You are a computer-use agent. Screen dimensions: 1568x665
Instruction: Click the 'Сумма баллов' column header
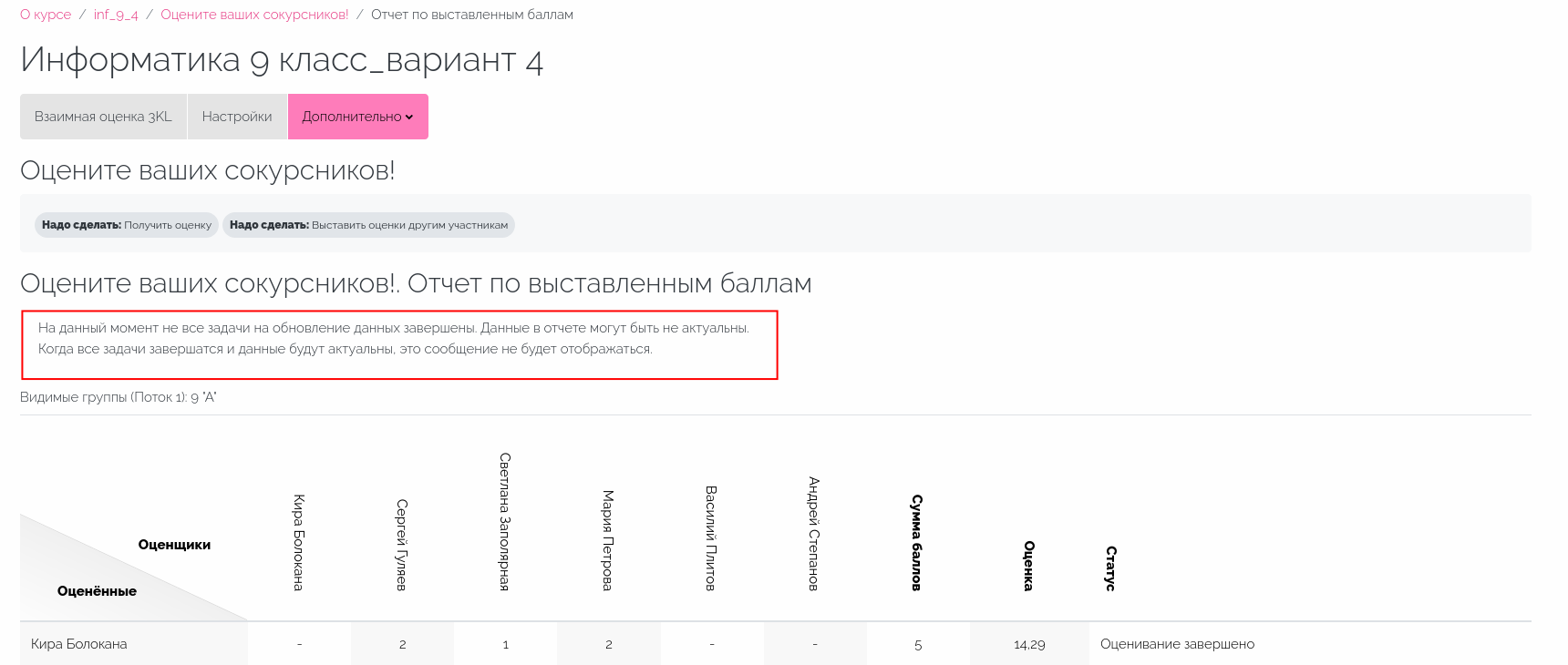[x=917, y=542]
